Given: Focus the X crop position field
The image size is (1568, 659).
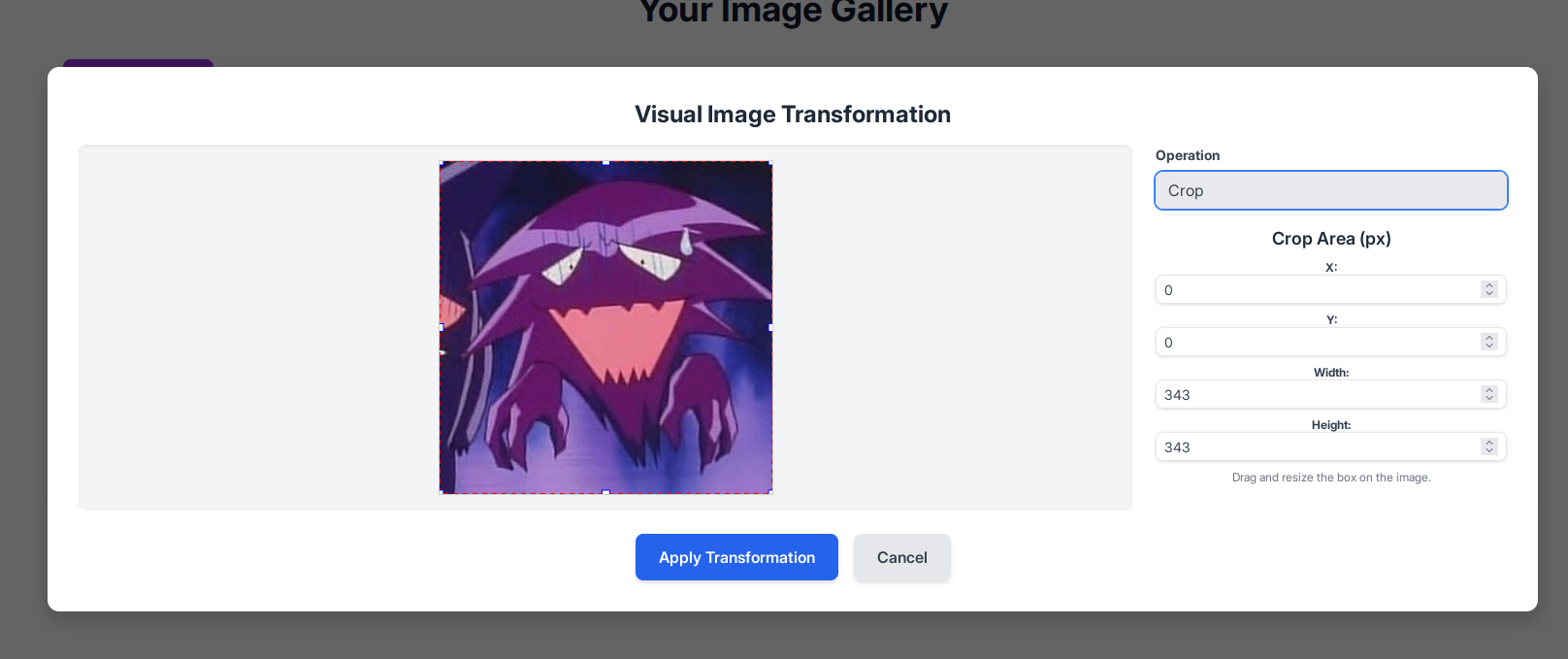Looking at the screenshot, I should pos(1320,290).
